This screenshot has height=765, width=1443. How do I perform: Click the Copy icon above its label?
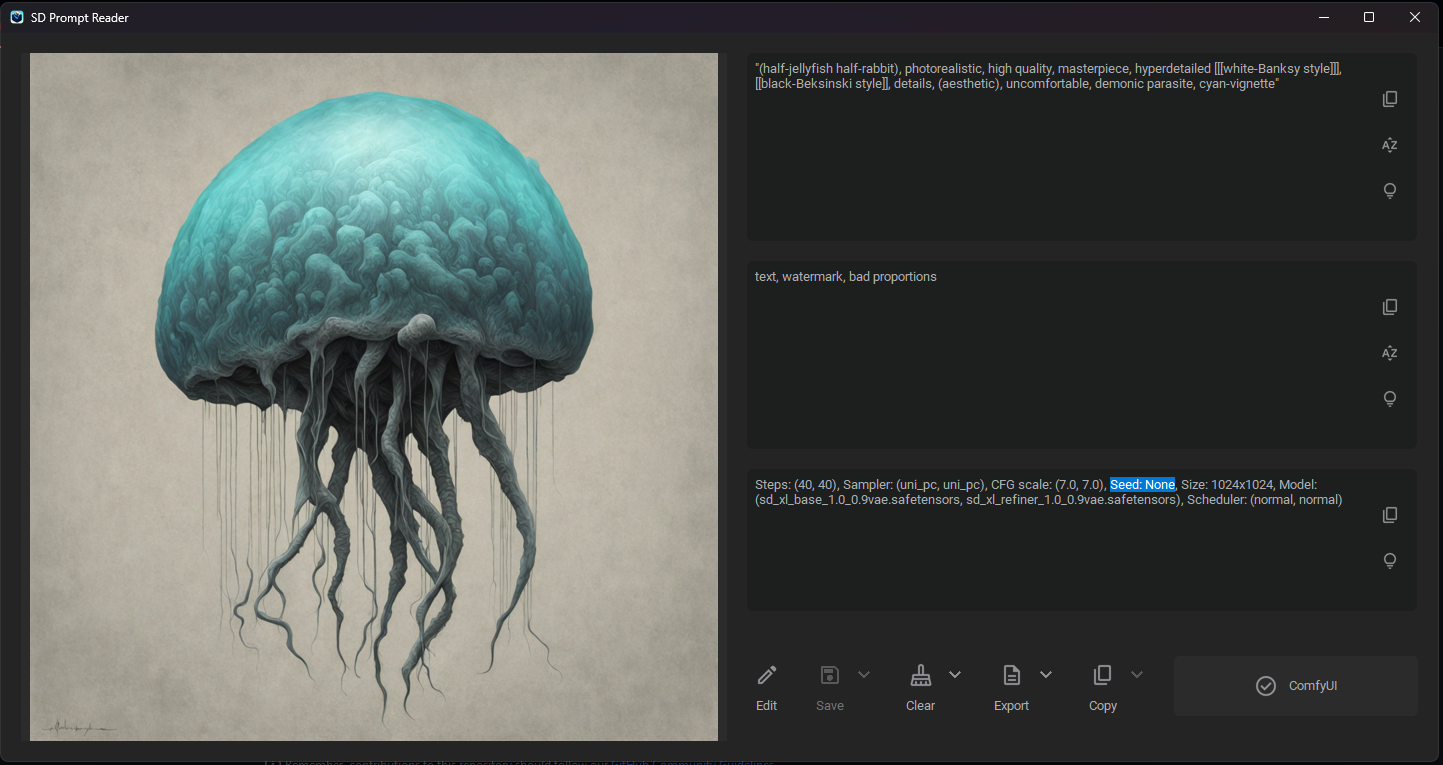point(1102,674)
